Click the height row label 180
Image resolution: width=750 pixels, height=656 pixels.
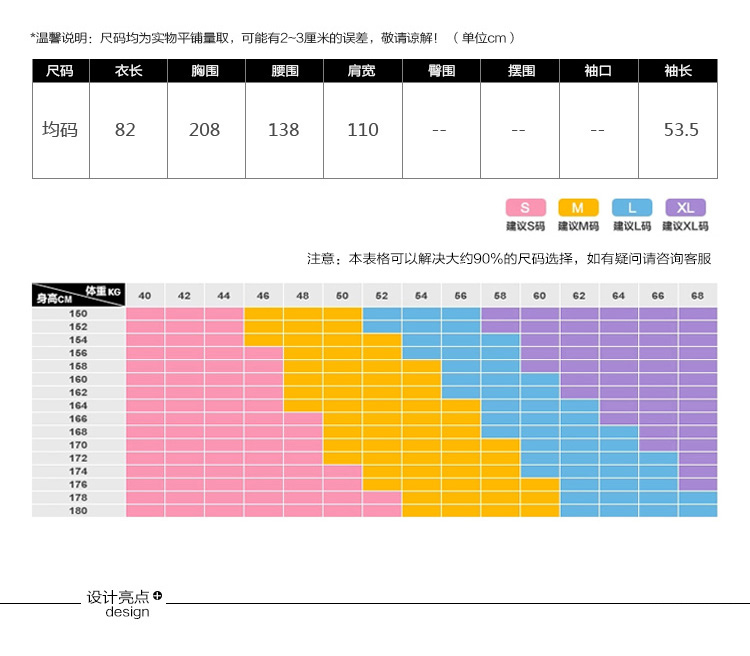coord(78,511)
